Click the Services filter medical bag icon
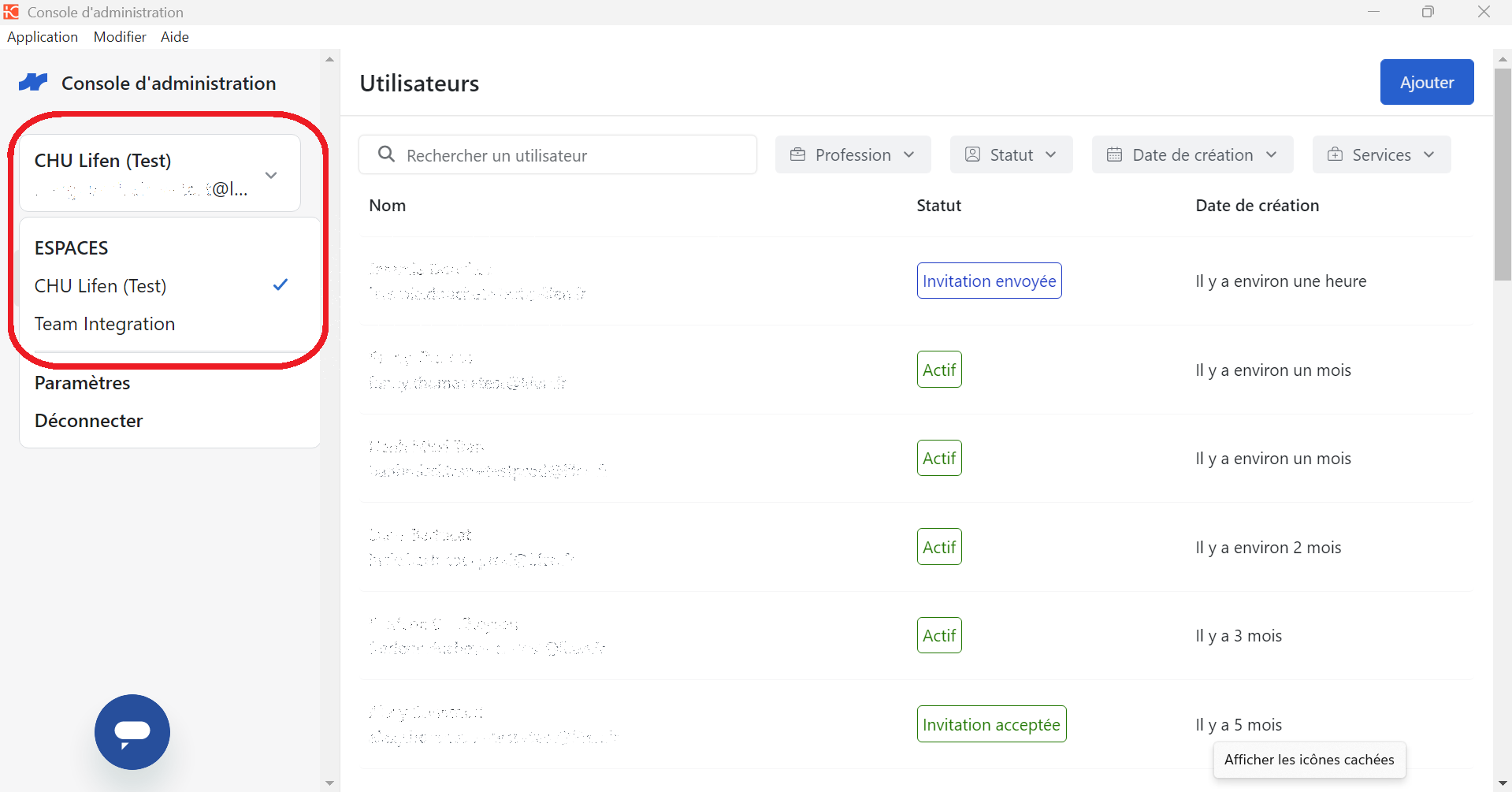Screen dimensions: 1512x792 click(x=1335, y=154)
